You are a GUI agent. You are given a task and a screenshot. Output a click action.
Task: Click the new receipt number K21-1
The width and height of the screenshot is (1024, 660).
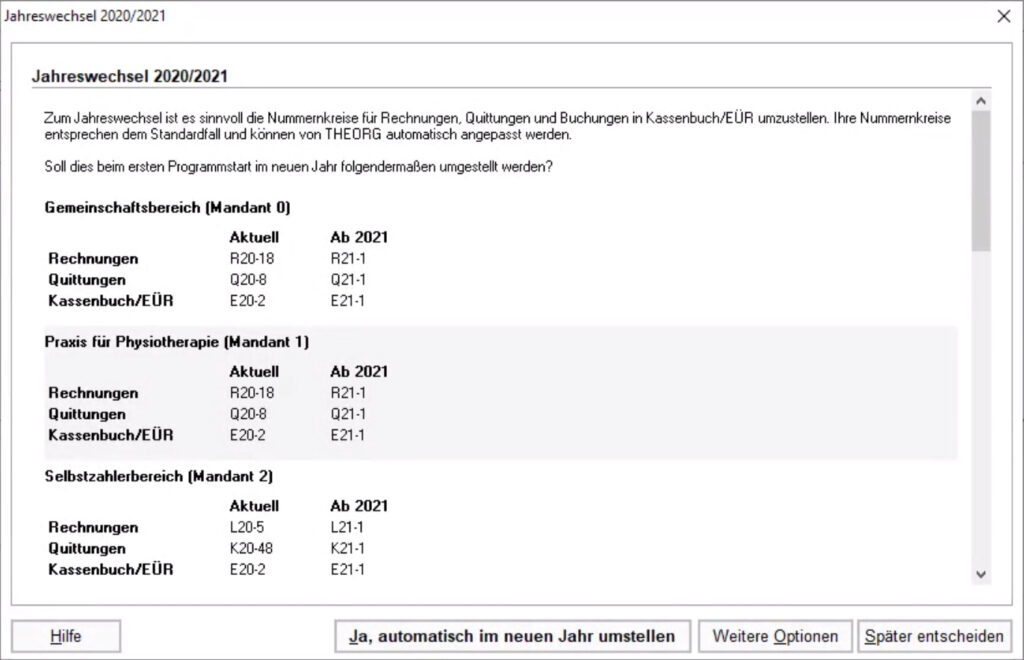349,549
